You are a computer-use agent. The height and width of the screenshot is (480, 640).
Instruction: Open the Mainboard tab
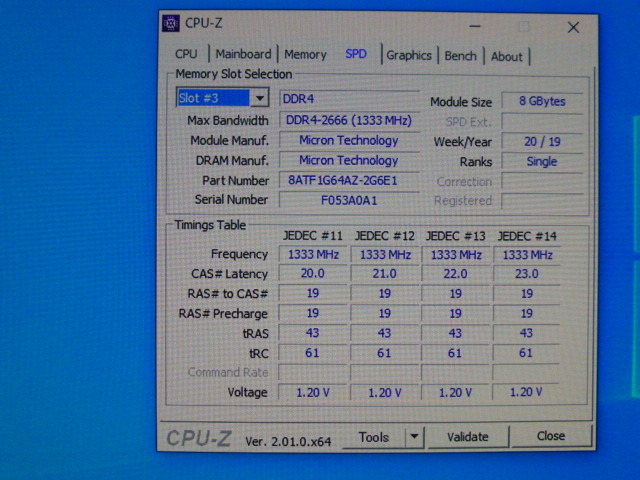pyautogui.click(x=243, y=54)
